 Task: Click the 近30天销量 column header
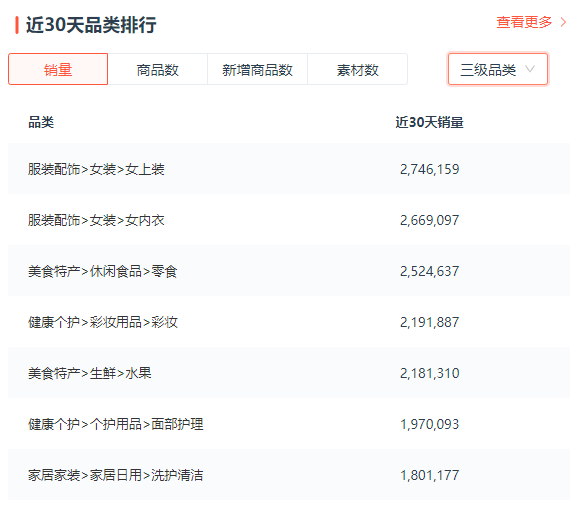tap(429, 122)
